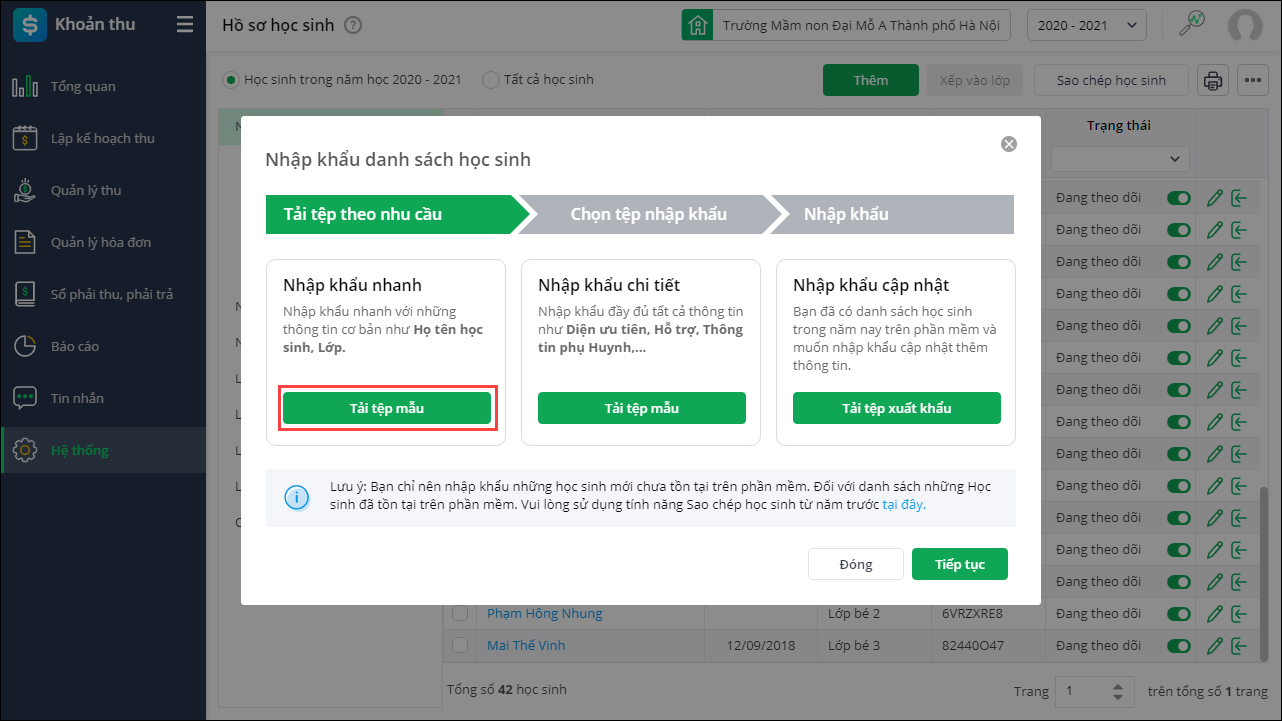The image size is (1282, 721).
Task: Open the 2020 - 2021 school year dropdown
Action: (x=1086, y=25)
